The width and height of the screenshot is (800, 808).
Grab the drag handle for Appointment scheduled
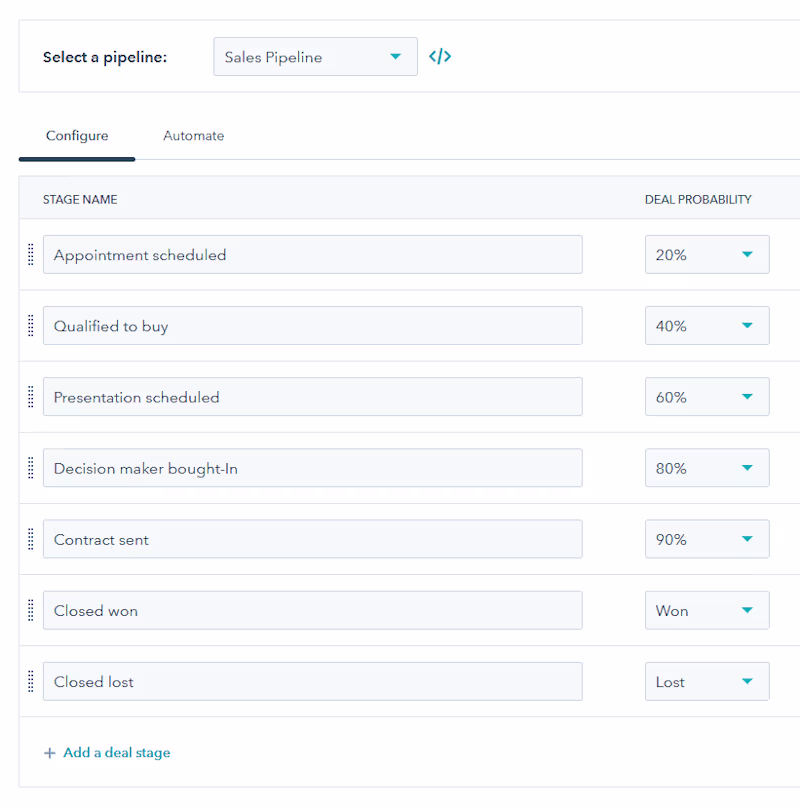point(31,255)
